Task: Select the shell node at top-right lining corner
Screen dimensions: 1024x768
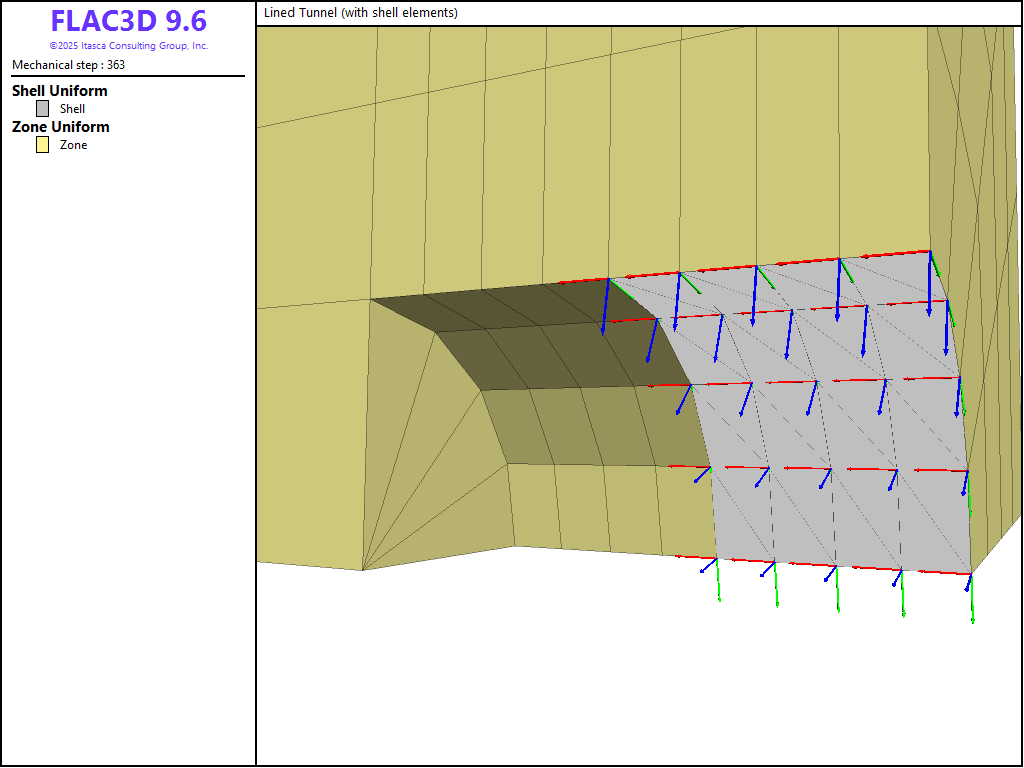Action: (930, 252)
